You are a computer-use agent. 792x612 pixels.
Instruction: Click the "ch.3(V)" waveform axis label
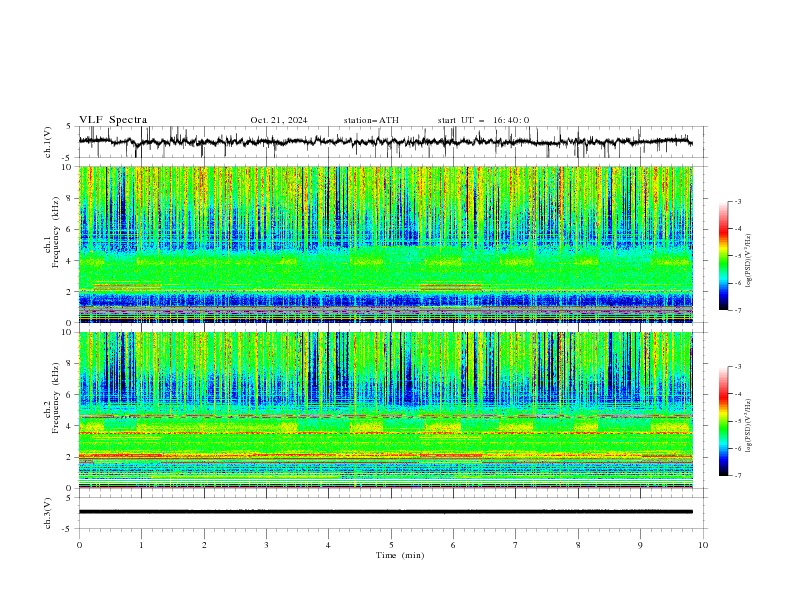tap(47, 513)
